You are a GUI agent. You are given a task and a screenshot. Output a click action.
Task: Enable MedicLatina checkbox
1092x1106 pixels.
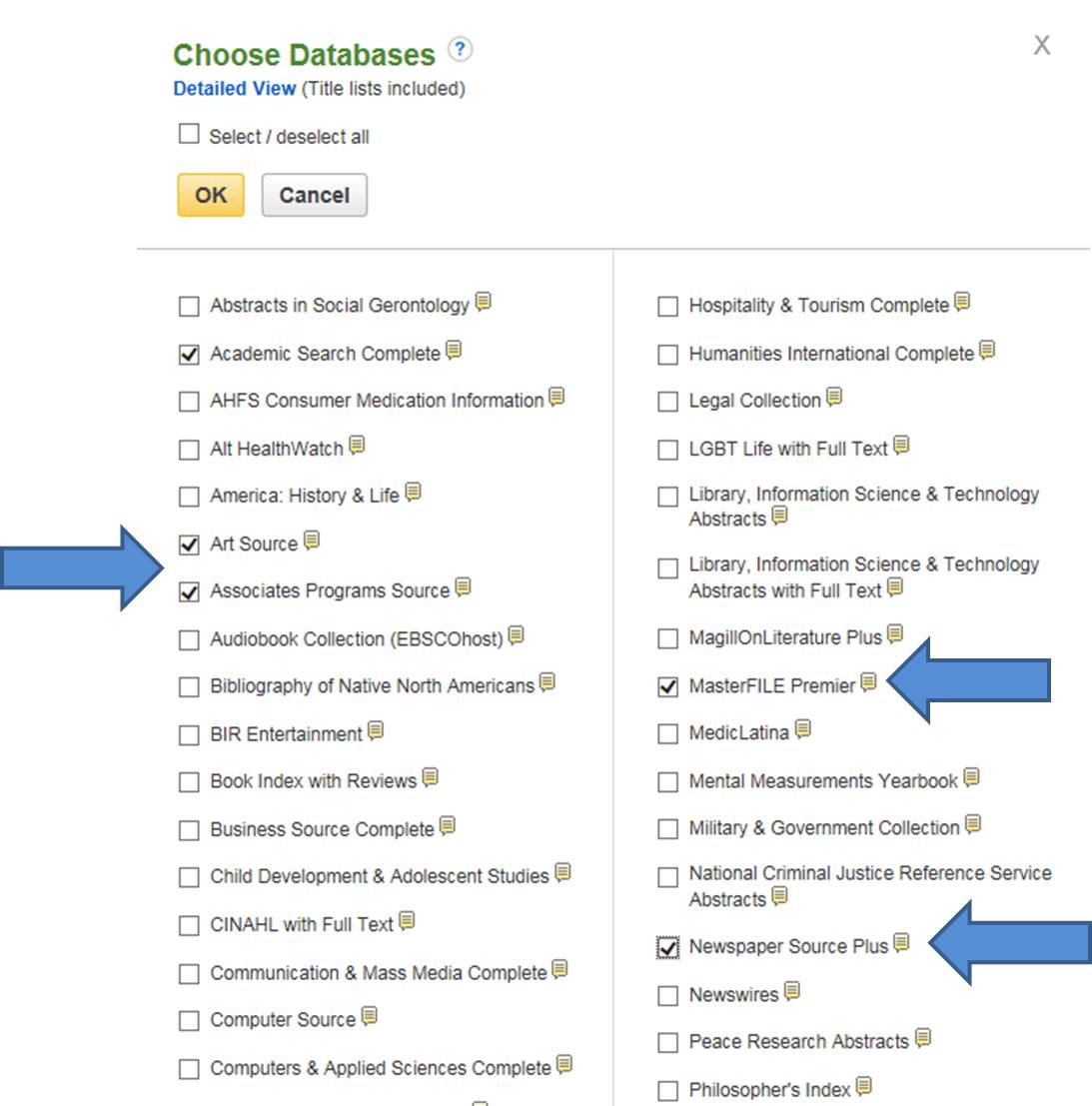[668, 733]
